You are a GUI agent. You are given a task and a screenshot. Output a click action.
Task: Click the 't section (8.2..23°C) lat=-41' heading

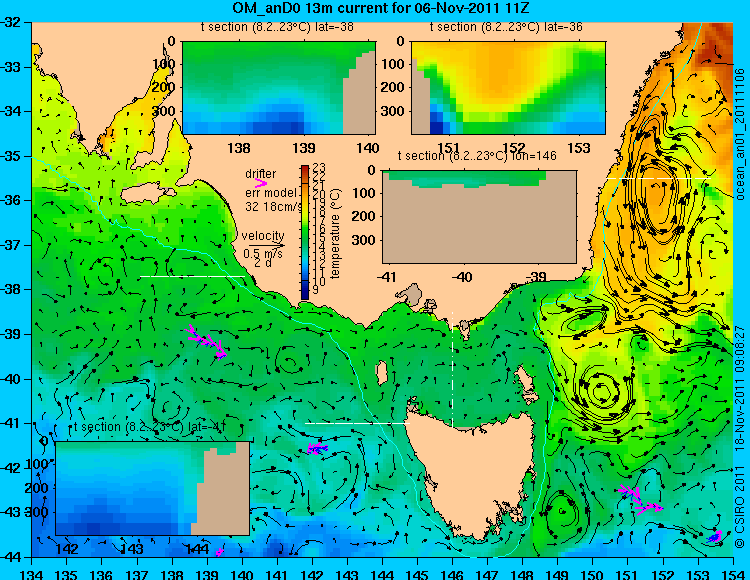tap(149, 427)
